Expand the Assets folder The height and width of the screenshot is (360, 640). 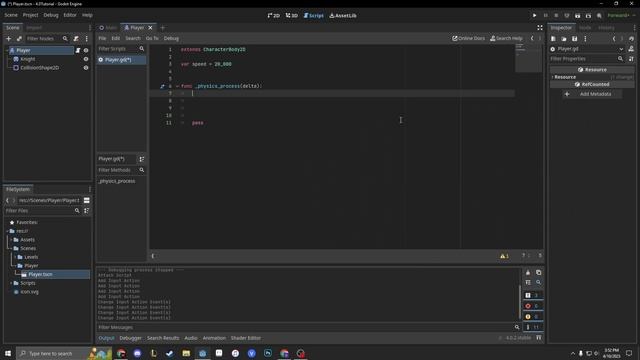click(x=11, y=240)
